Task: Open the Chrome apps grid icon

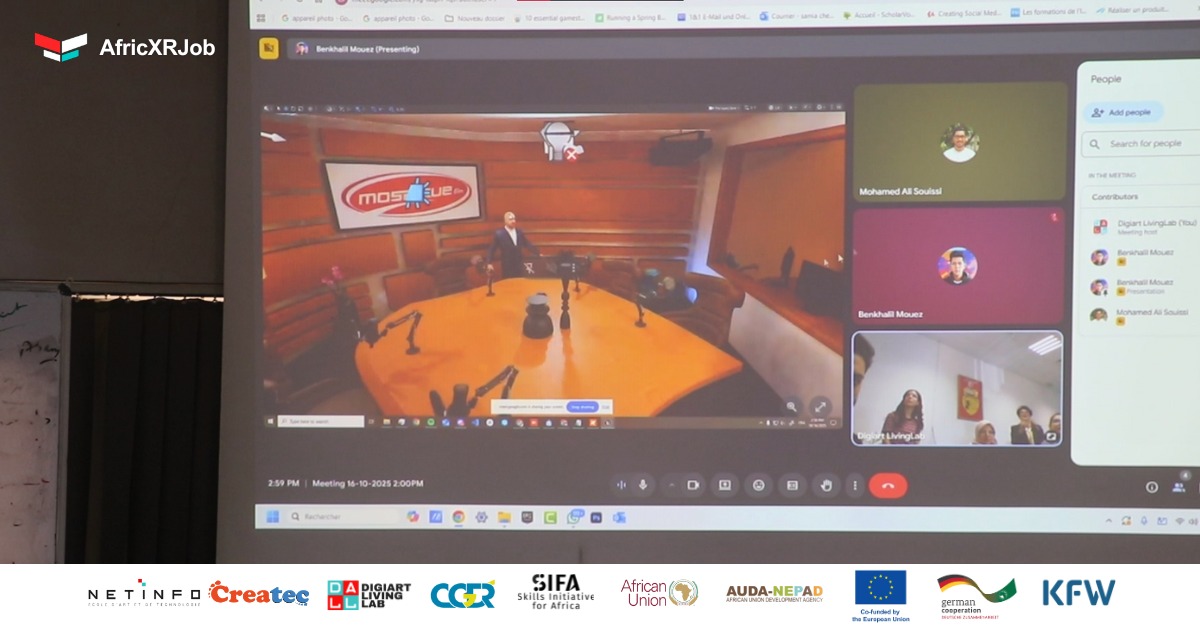Action: coord(261,18)
